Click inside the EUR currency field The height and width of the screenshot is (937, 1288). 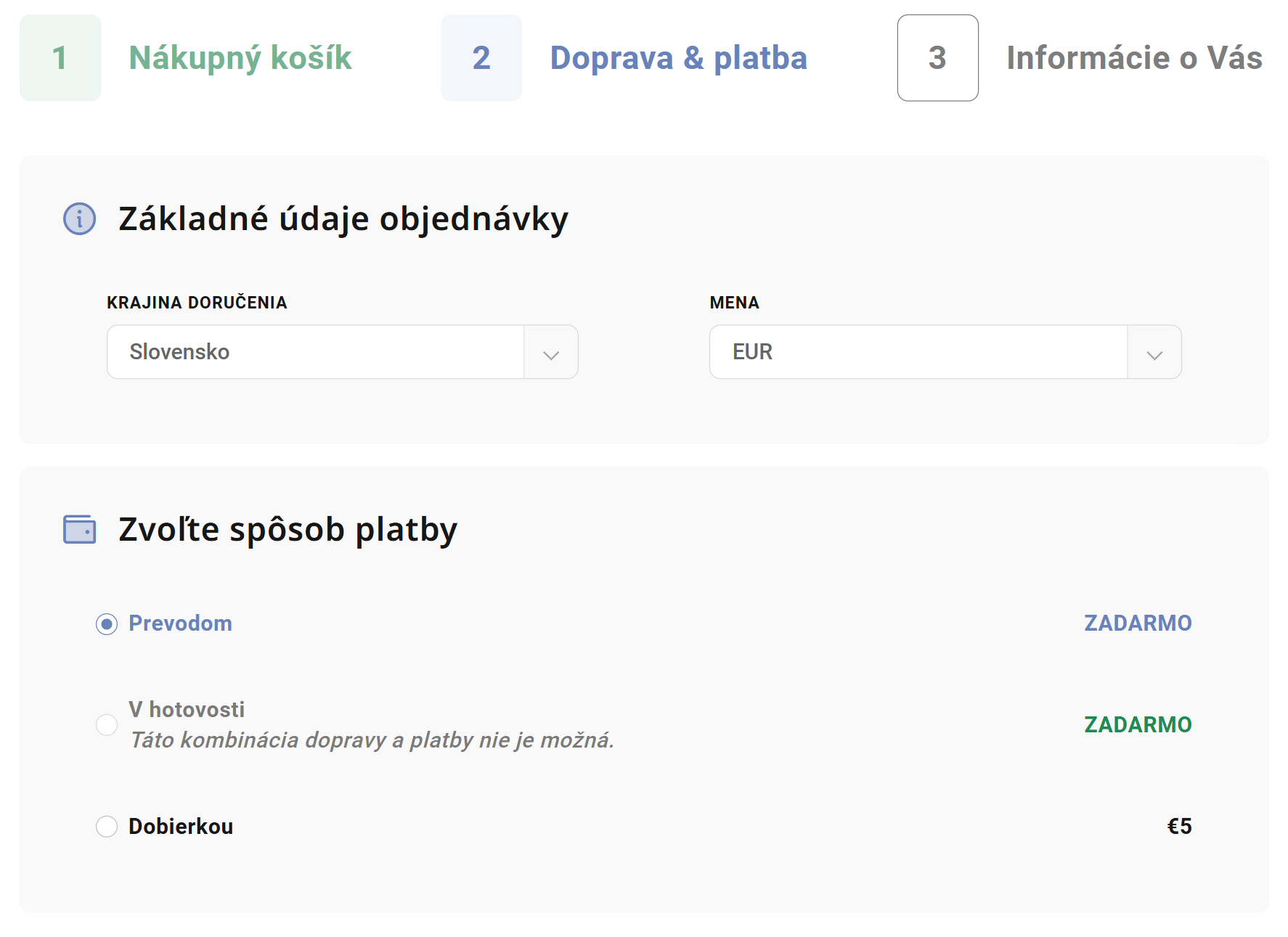click(915, 352)
